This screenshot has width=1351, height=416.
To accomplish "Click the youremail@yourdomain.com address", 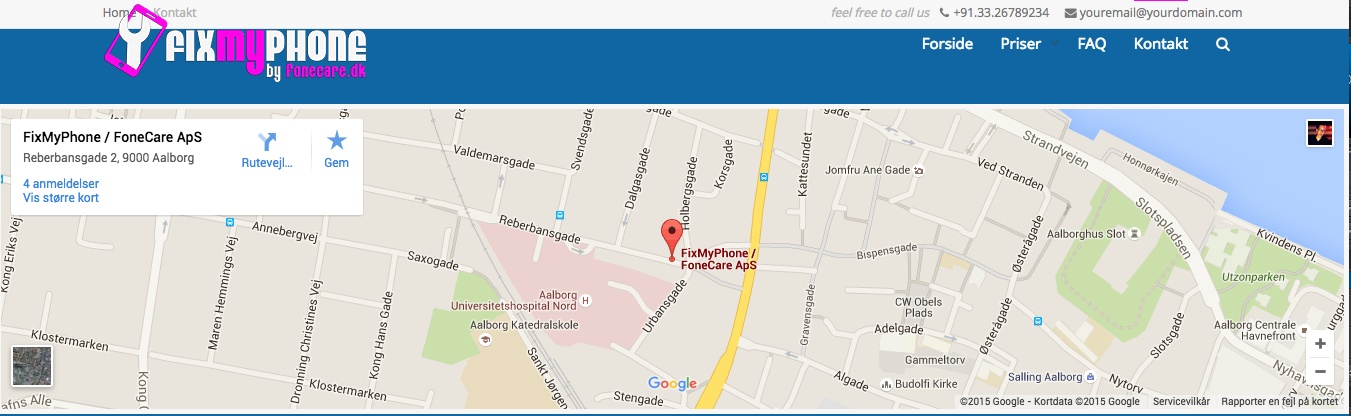I will point(1153,13).
